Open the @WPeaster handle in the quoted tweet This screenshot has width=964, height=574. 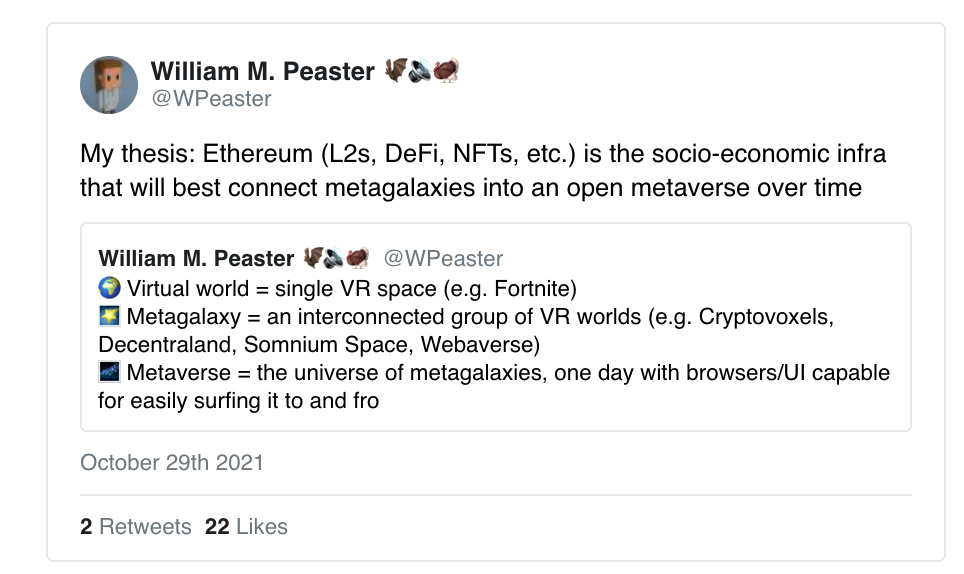(443, 258)
